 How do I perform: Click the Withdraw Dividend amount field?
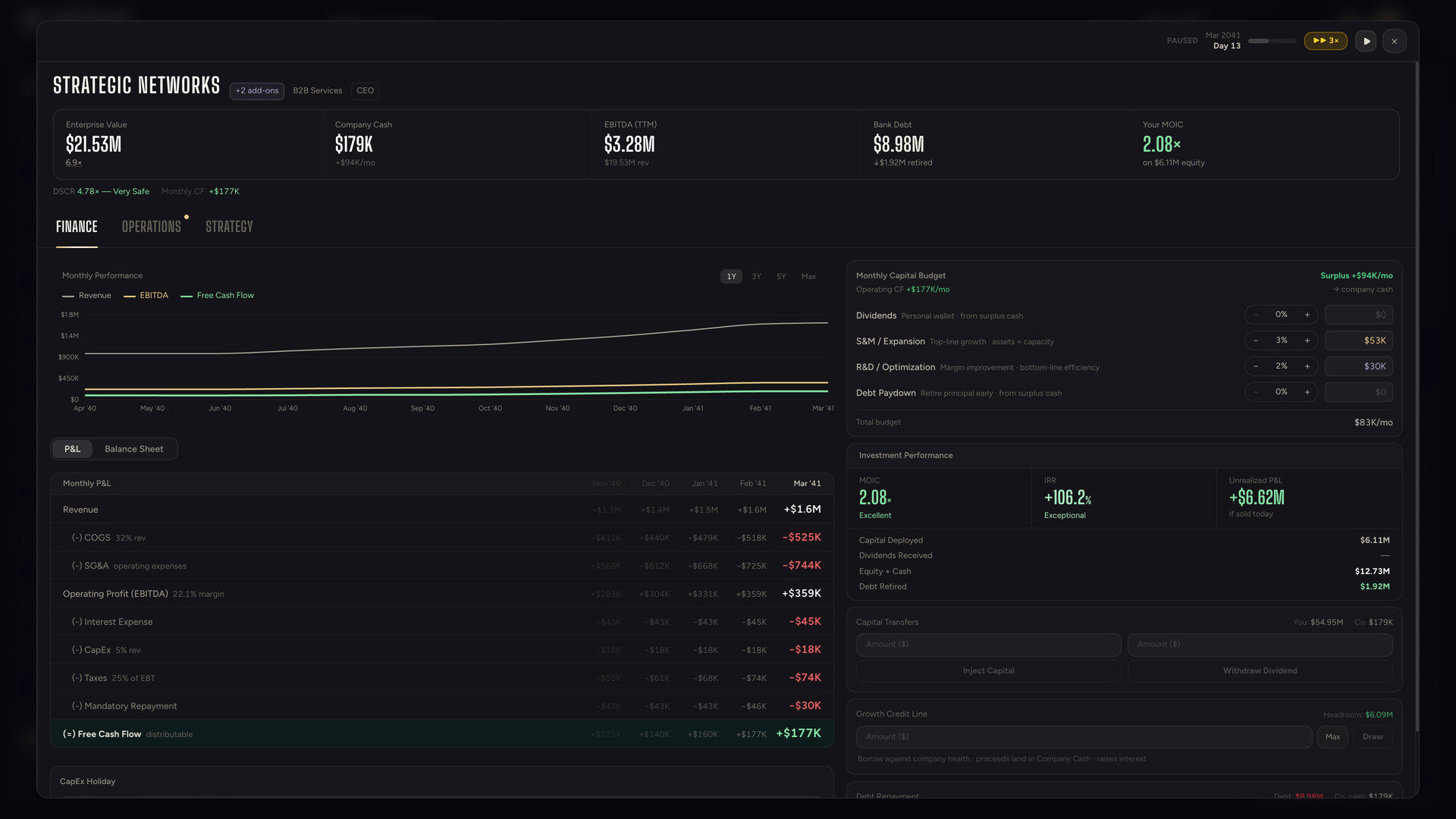[x=1260, y=645]
